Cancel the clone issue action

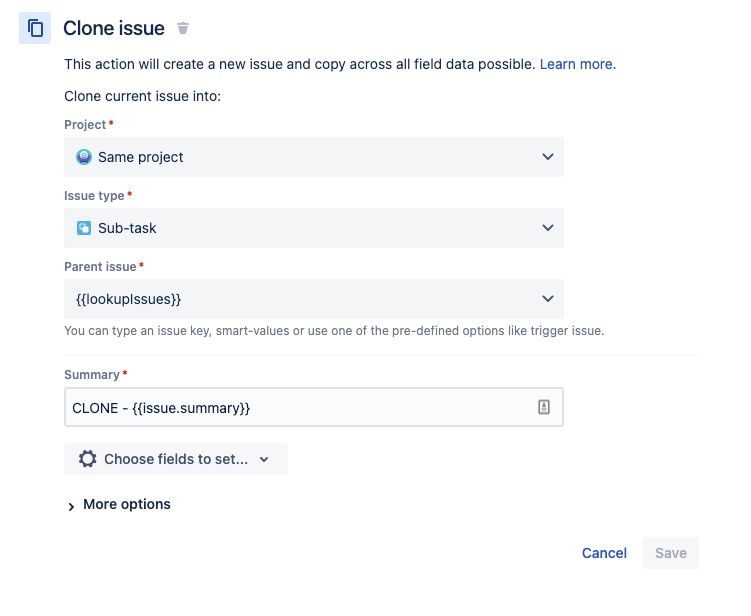coord(604,553)
